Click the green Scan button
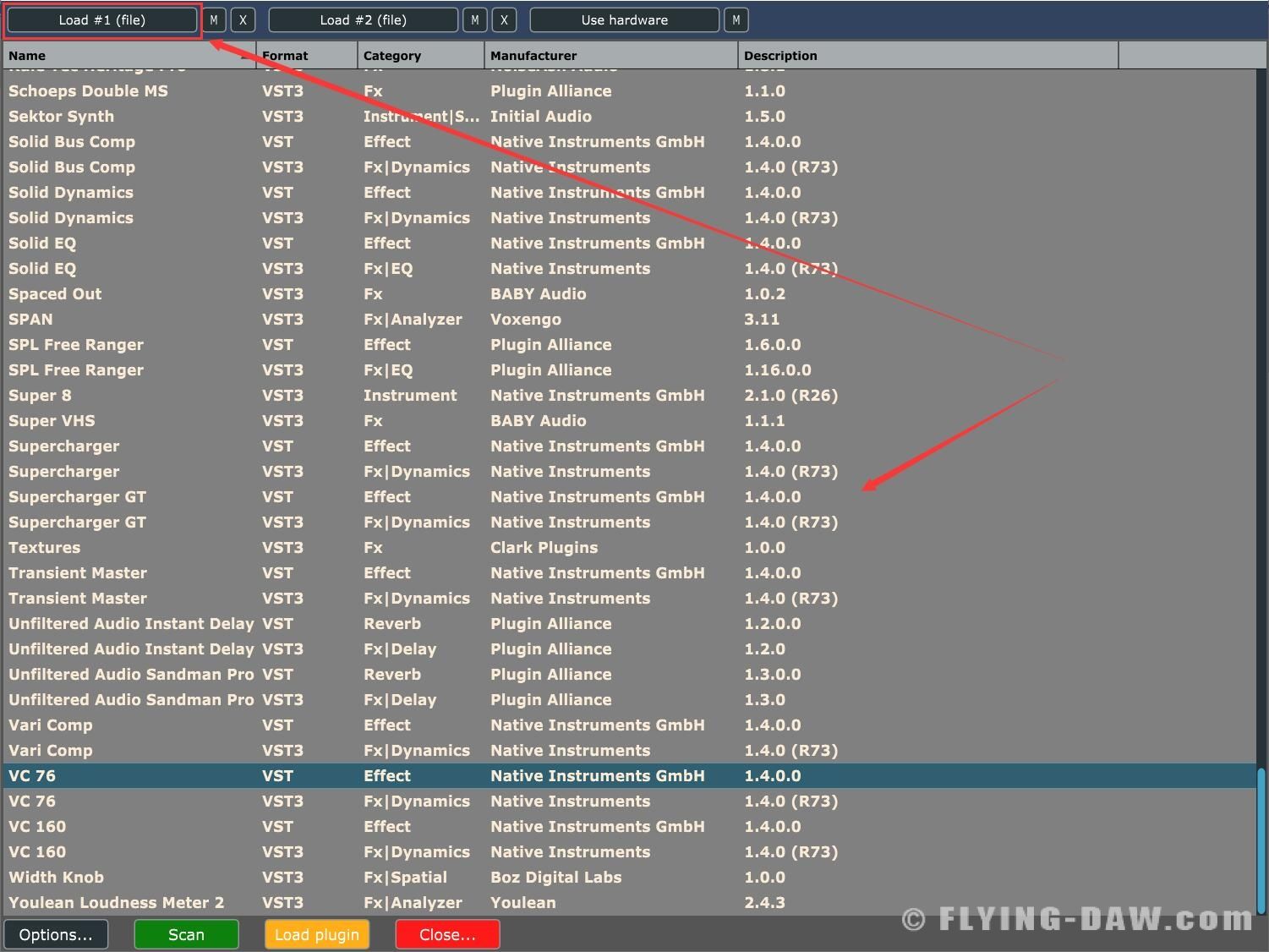 point(186,934)
